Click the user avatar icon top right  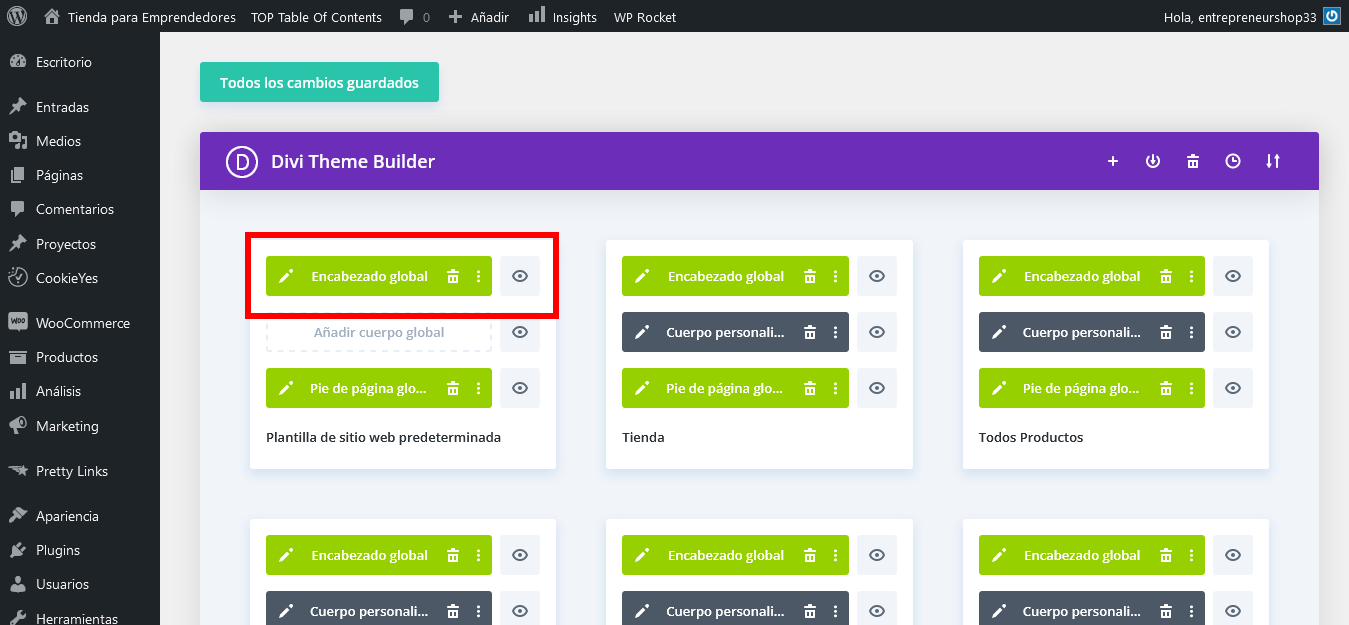[1331, 16]
